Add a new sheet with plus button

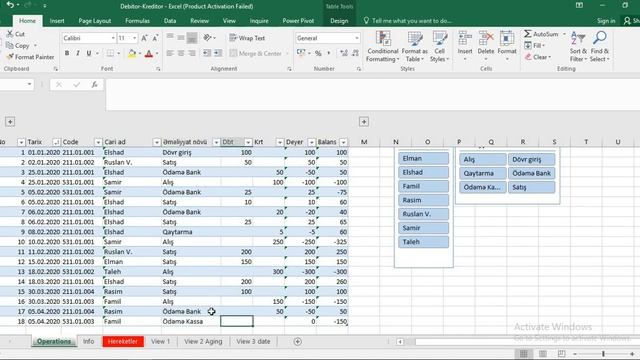[298, 342]
